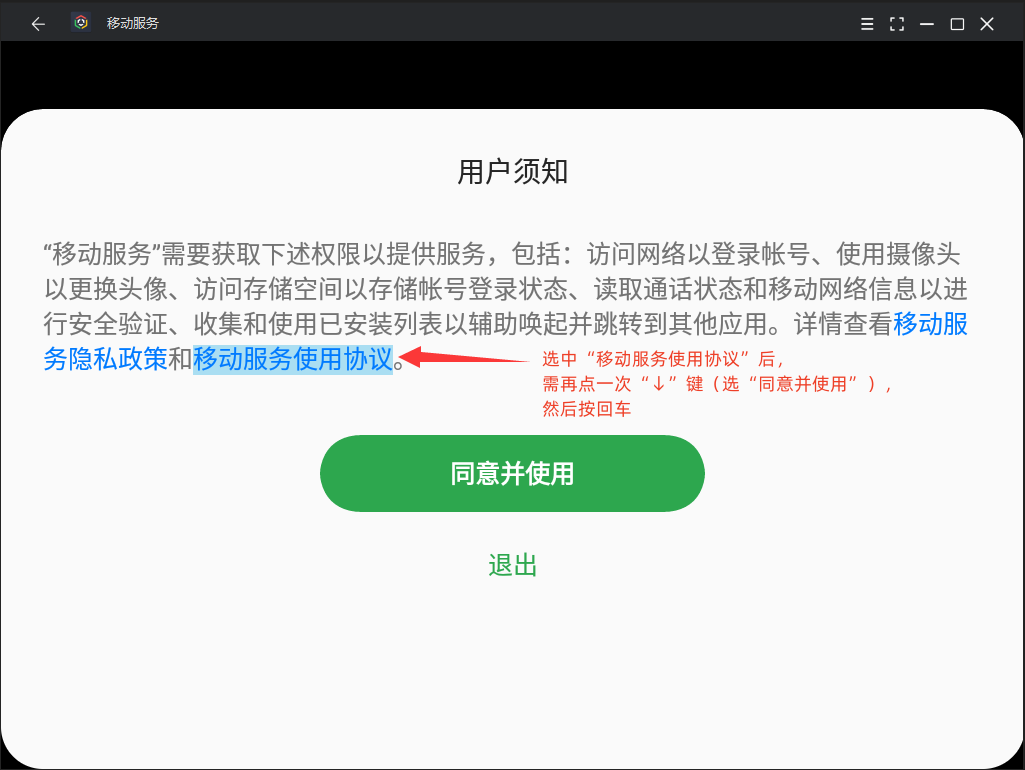
Task: Click the 用户须知 dialog heading
Action: [x=512, y=172]
